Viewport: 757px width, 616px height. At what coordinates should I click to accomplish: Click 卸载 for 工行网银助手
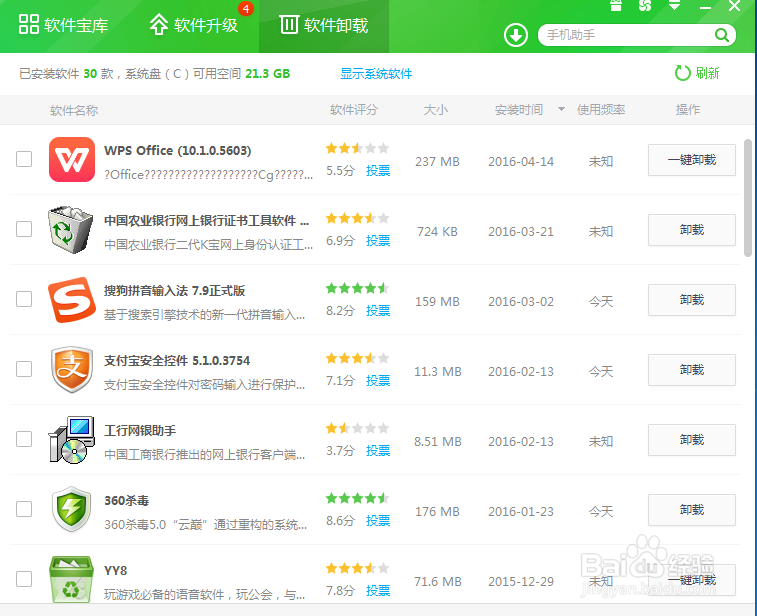(691, 440)
